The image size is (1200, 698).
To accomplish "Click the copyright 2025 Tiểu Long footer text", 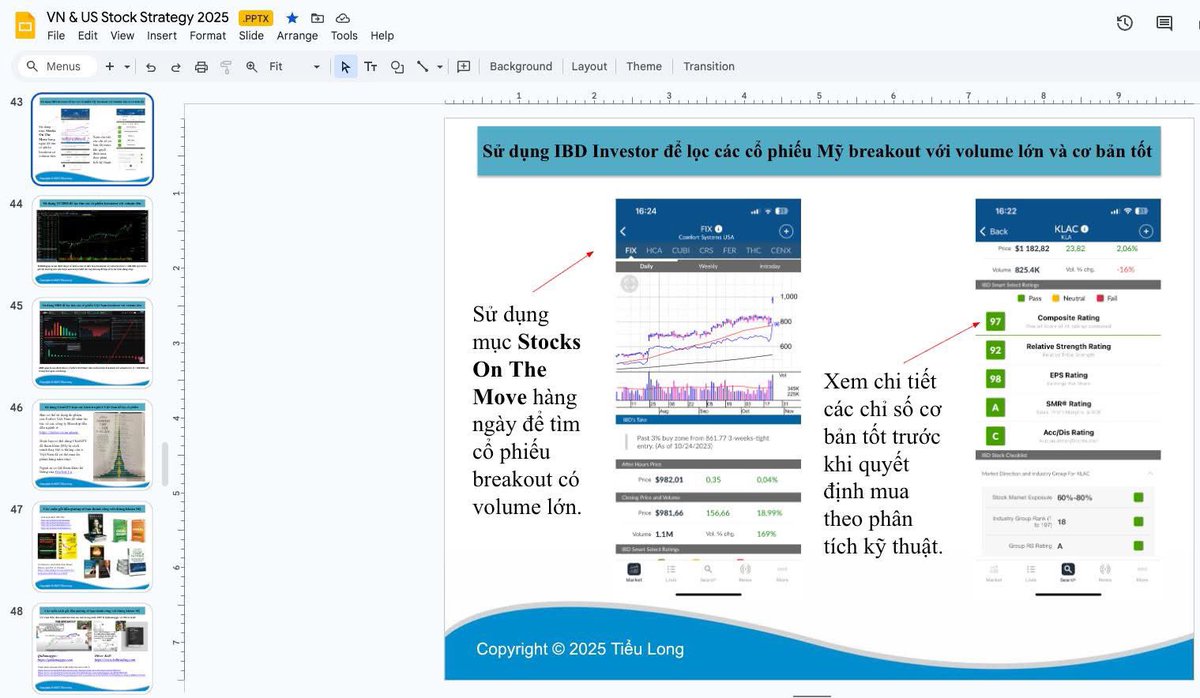I will pyautogui.click(x=580, y=649).
